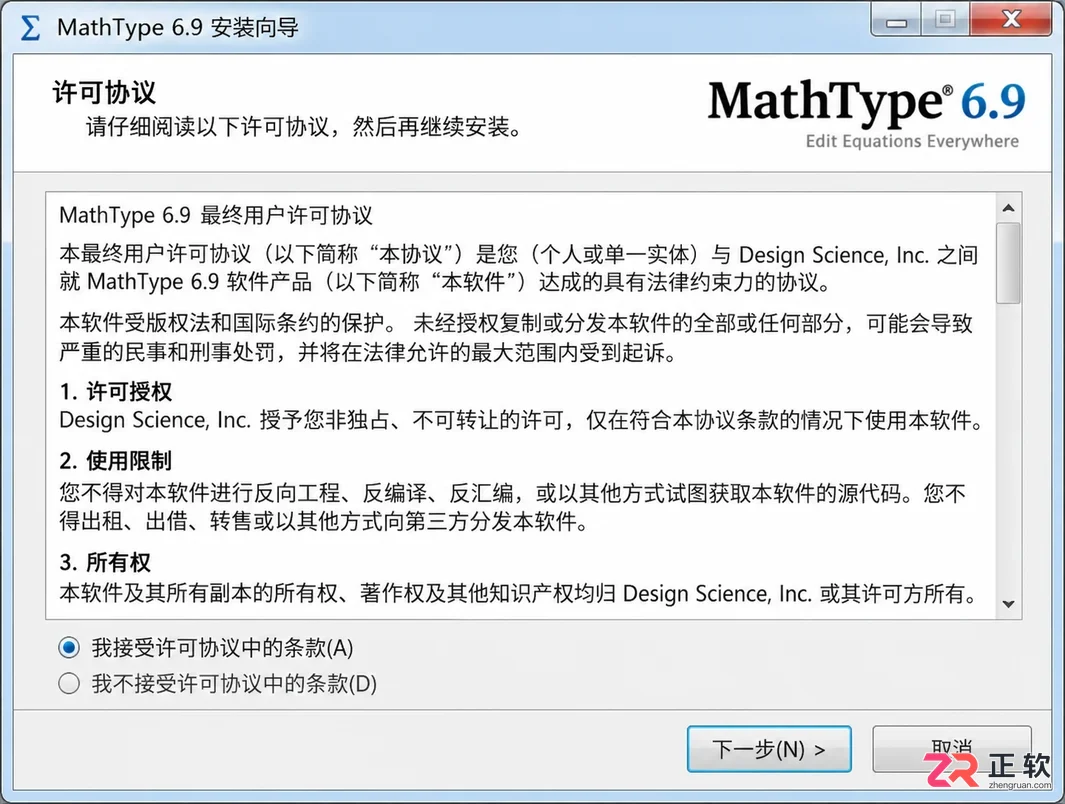Minimize the MathType installer window
The image size is (1065, 804).
pyautogui.click(x=897, y=20)
